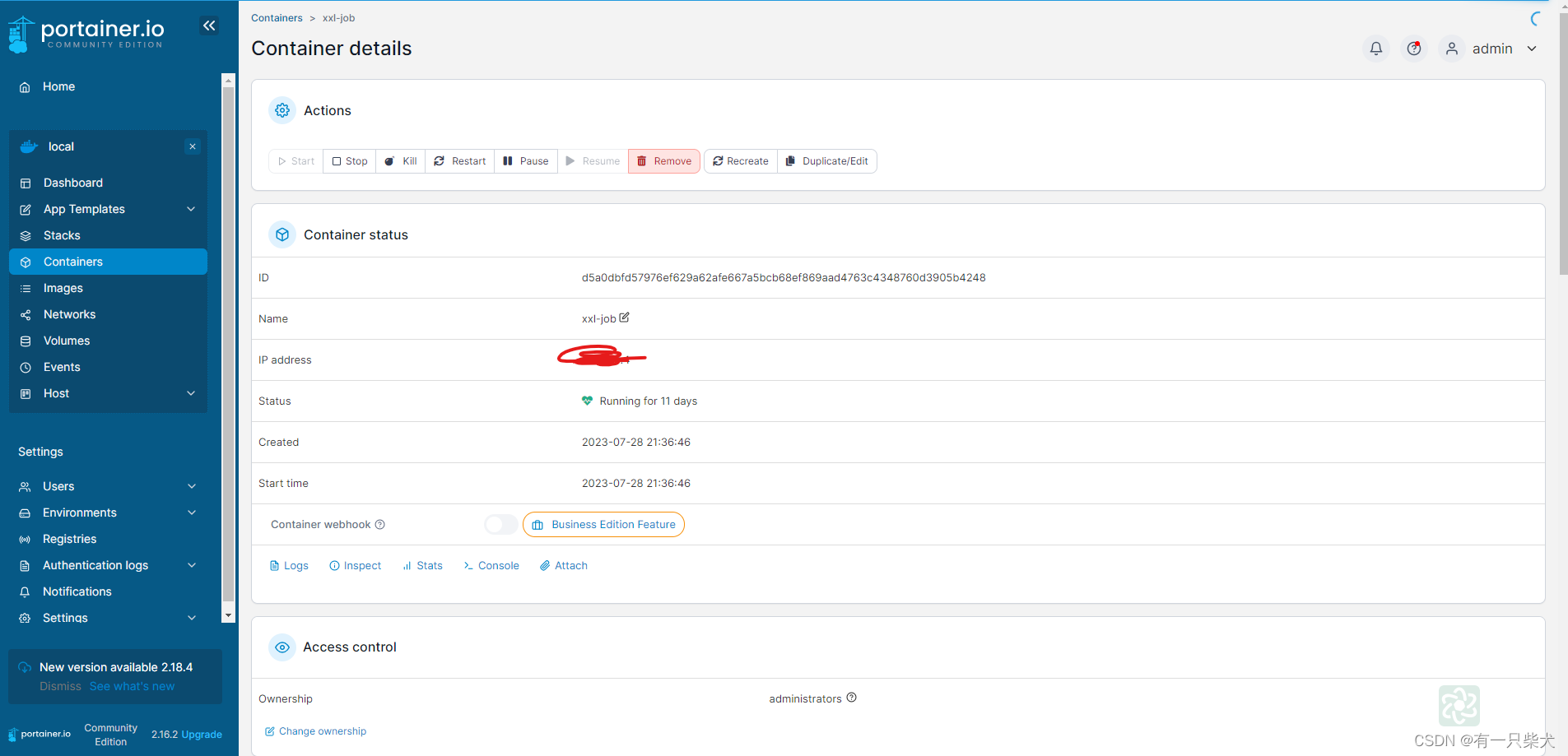The image size is (1568, 756).
Task: Expand the Settings submenu chevron
Action: (x=192, y=618)
